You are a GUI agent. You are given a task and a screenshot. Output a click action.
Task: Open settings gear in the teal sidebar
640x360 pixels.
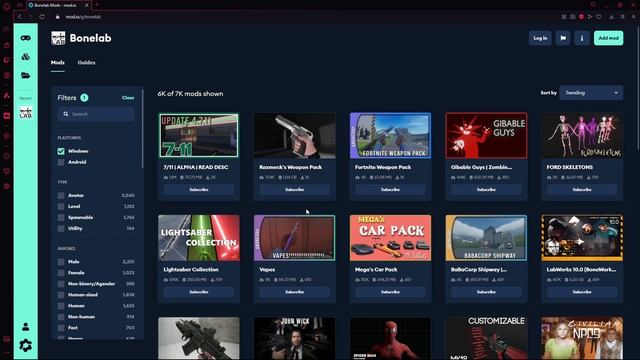coord(25,345)
